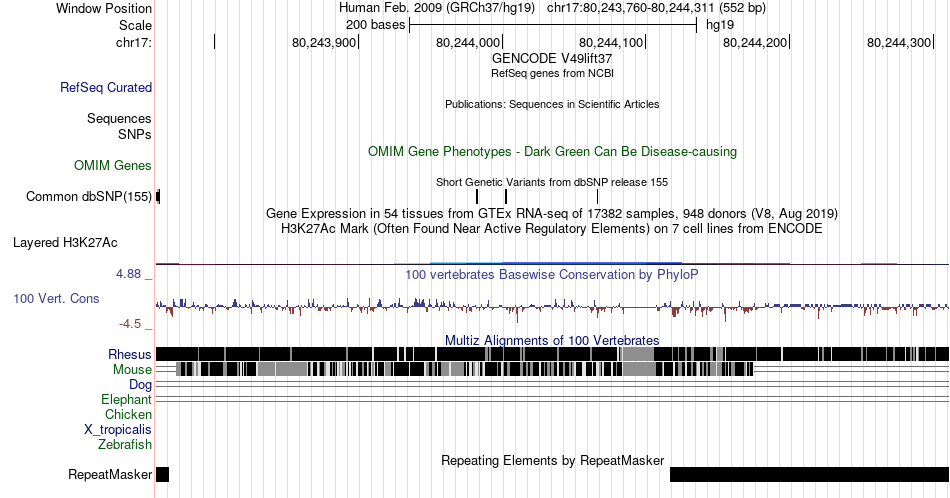Click the RepeatMasker track label

pyautogui.click(x=110, y=474)
